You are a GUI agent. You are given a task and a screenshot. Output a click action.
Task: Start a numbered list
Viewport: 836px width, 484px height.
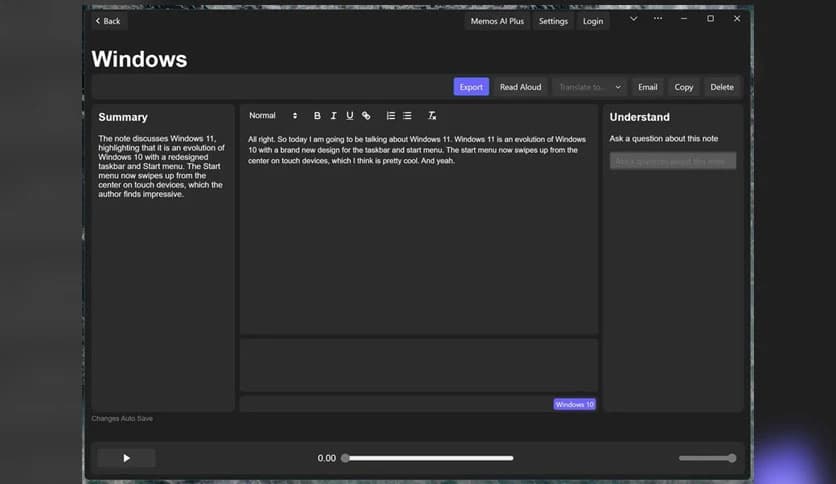point(391,116)
